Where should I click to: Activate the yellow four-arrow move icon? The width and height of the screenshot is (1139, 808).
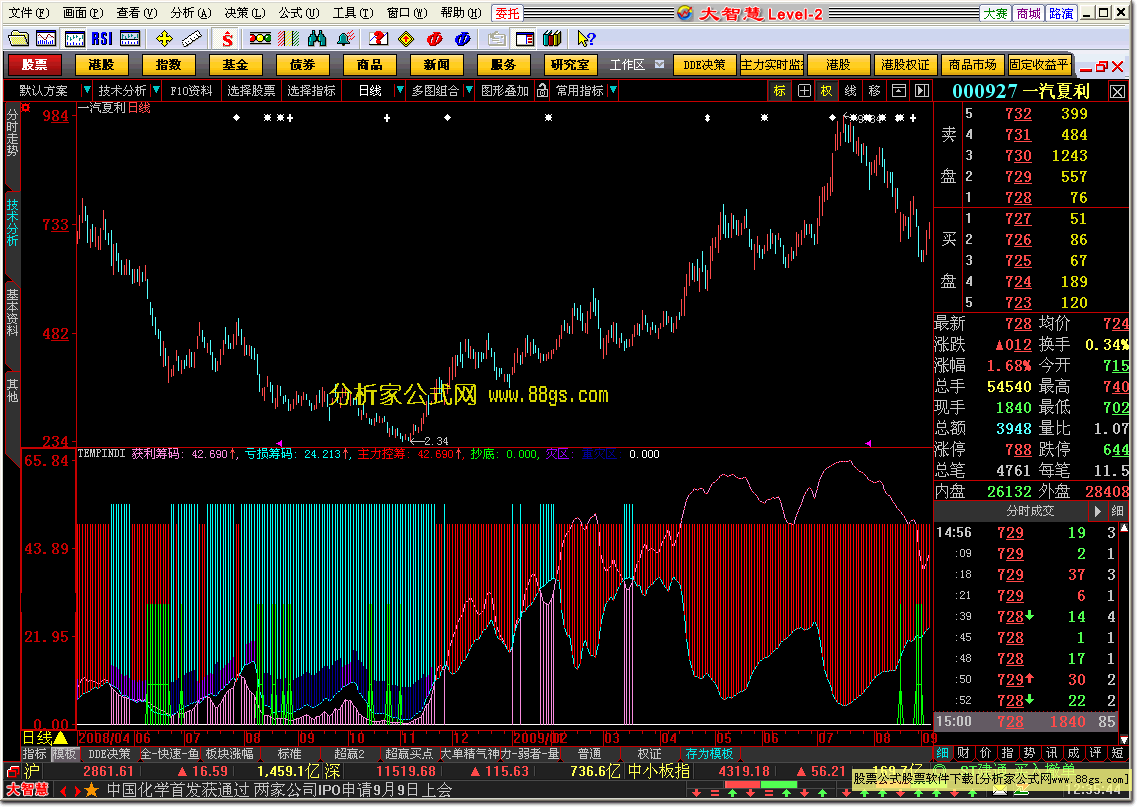(x=164, y=39)
